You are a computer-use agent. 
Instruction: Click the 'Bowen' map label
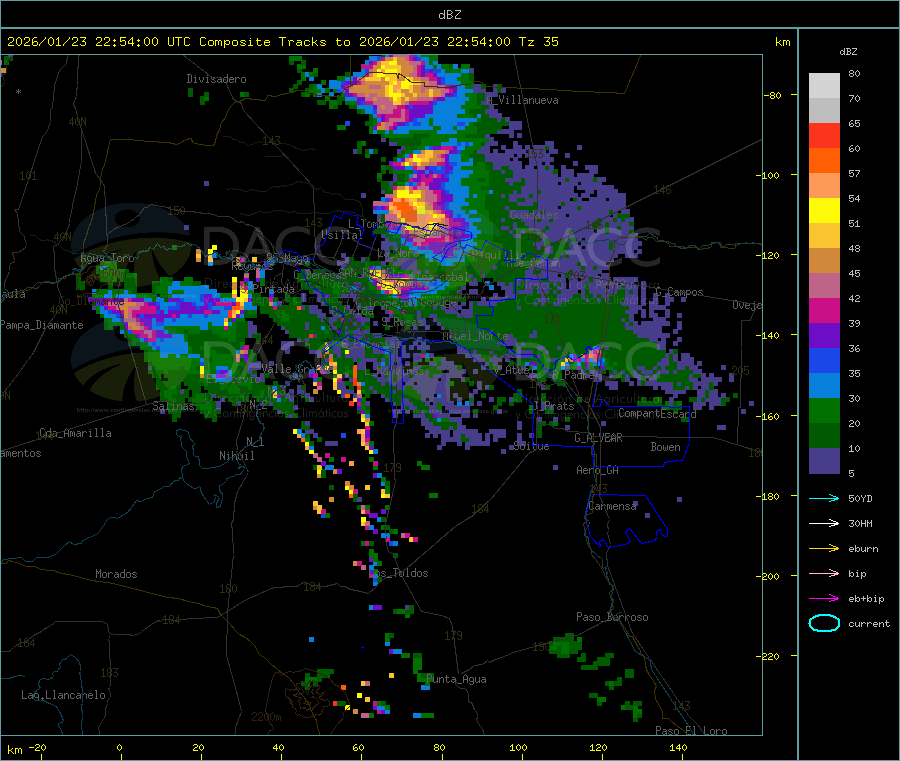665,447
